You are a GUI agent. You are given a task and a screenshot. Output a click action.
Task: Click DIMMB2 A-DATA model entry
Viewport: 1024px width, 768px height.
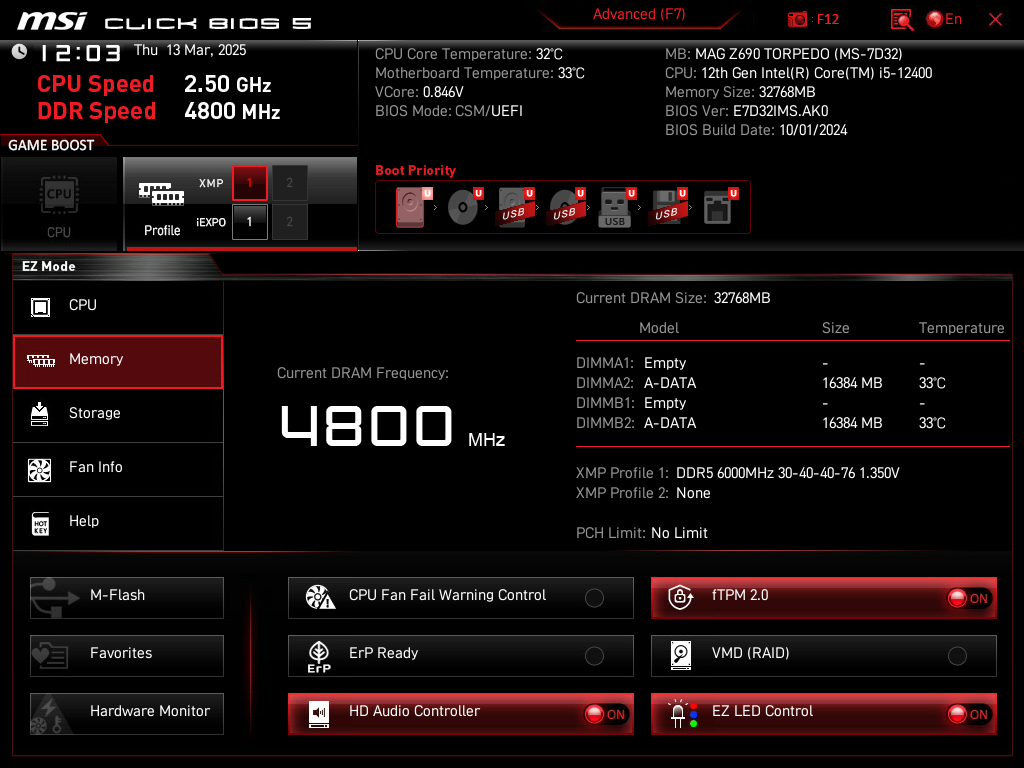click(669, 423)
